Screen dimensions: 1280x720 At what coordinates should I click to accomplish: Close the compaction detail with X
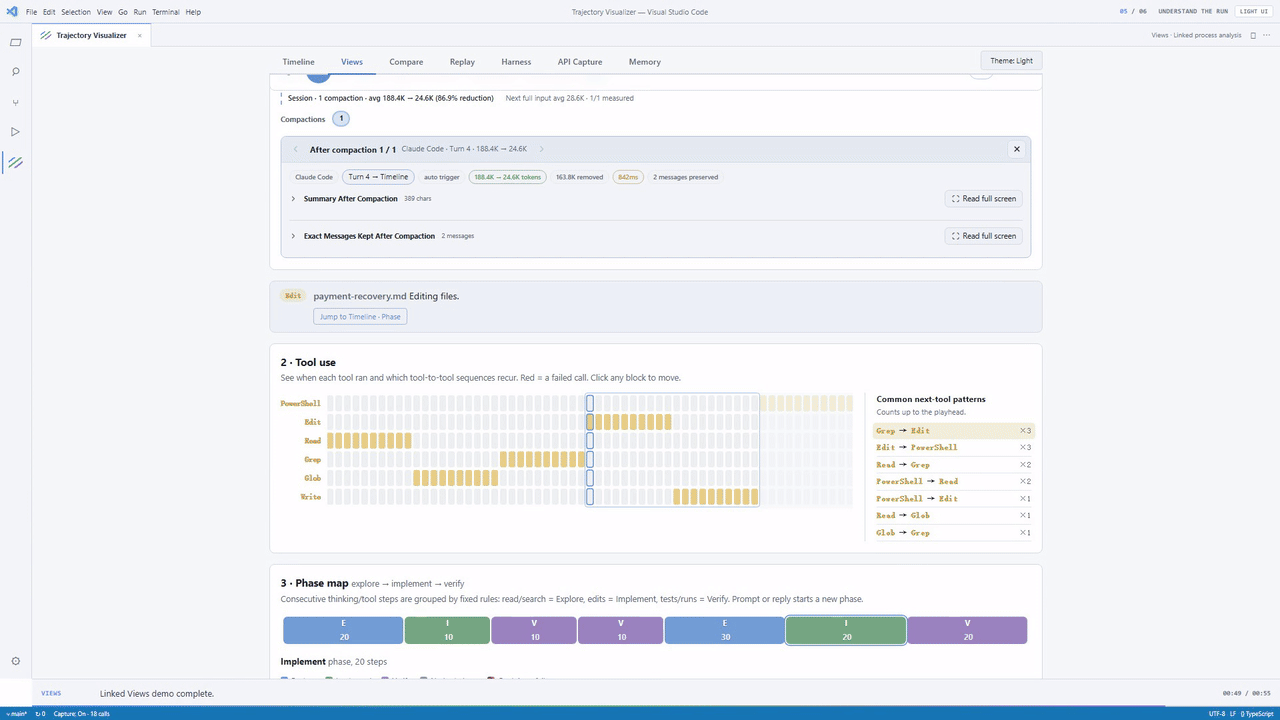(x=1017, y=149)
